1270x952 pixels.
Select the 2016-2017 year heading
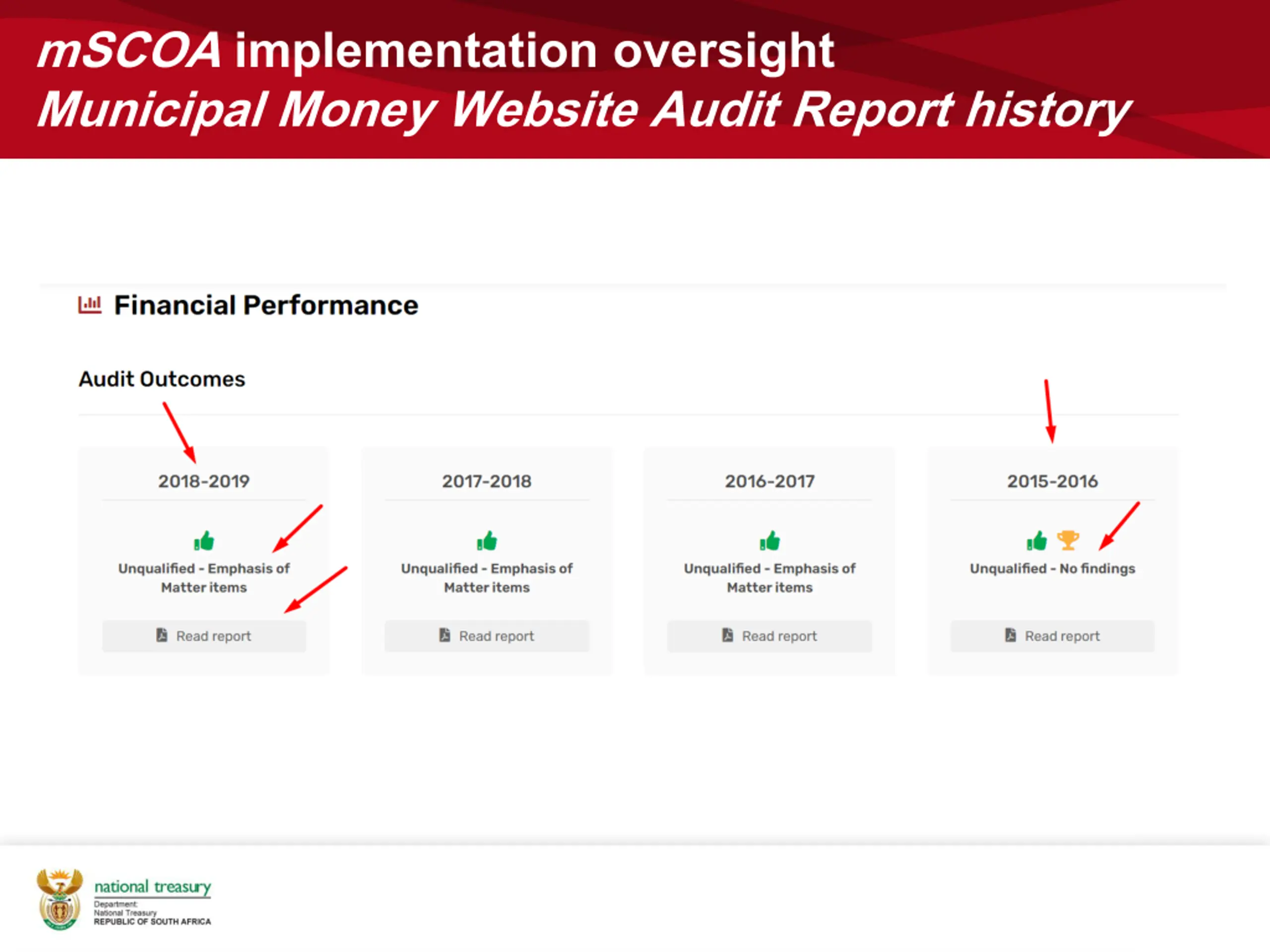pos(769,481)
